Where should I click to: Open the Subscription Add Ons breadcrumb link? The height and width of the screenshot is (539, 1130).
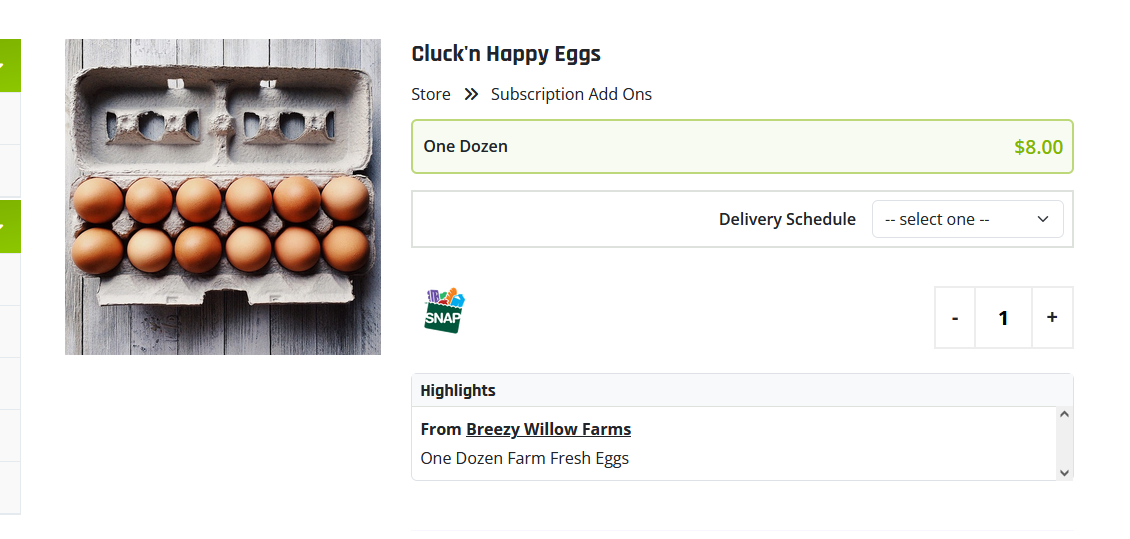(x=571, y=94)
